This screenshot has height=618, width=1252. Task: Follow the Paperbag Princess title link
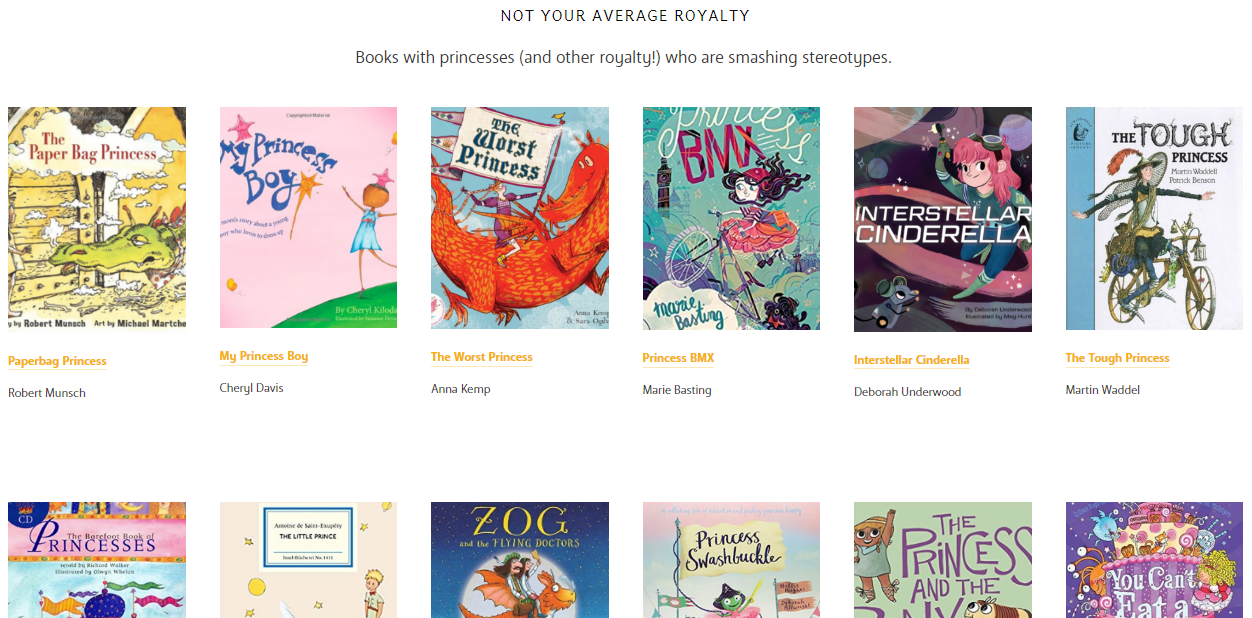[57, 361]
